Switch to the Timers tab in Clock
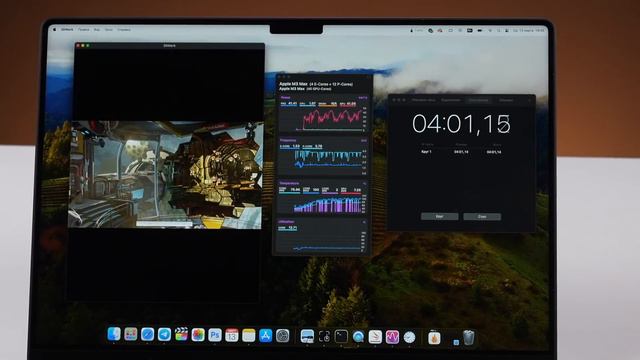Viewport: 640px width, 360px height. point(506,100)
